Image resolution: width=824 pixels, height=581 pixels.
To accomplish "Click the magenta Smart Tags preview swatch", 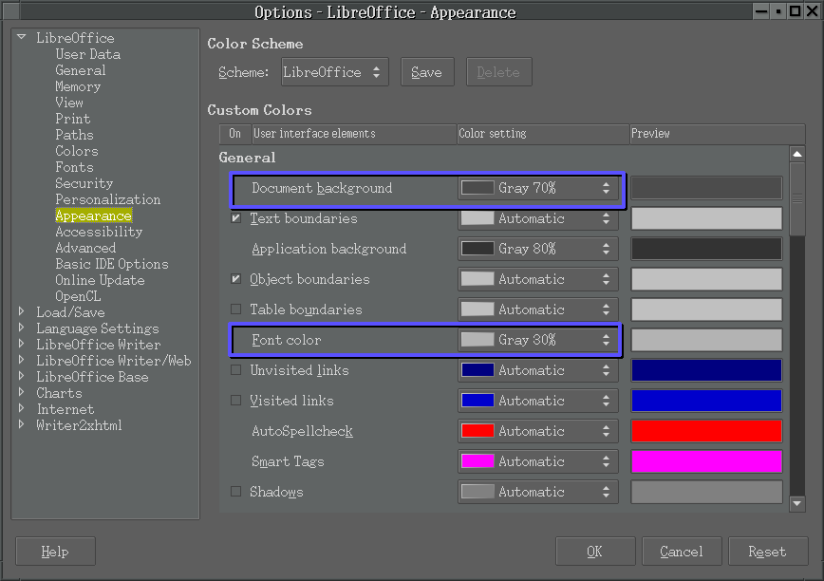I will 706,462.
